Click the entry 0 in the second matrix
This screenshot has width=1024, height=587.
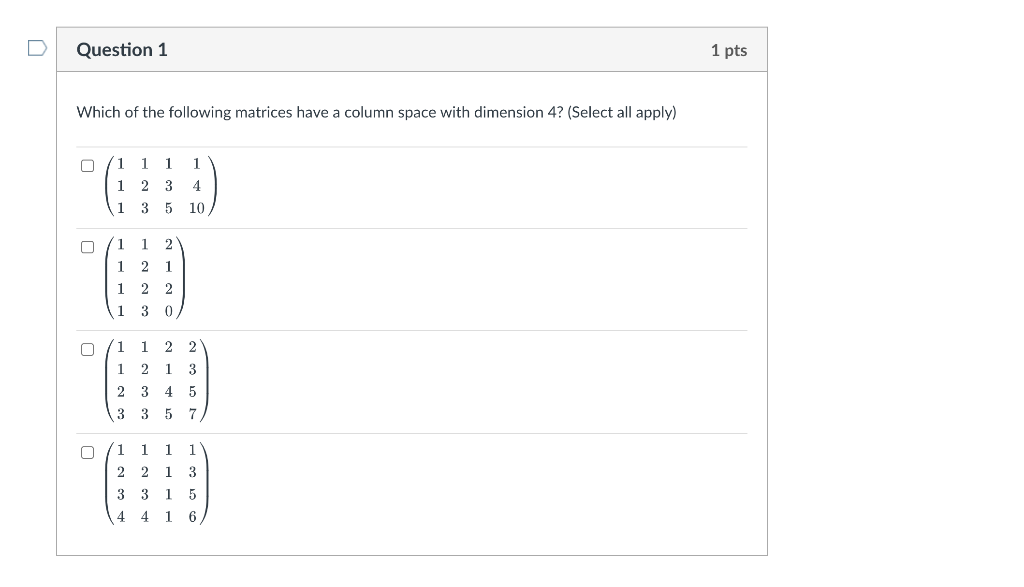pos(168,311)
